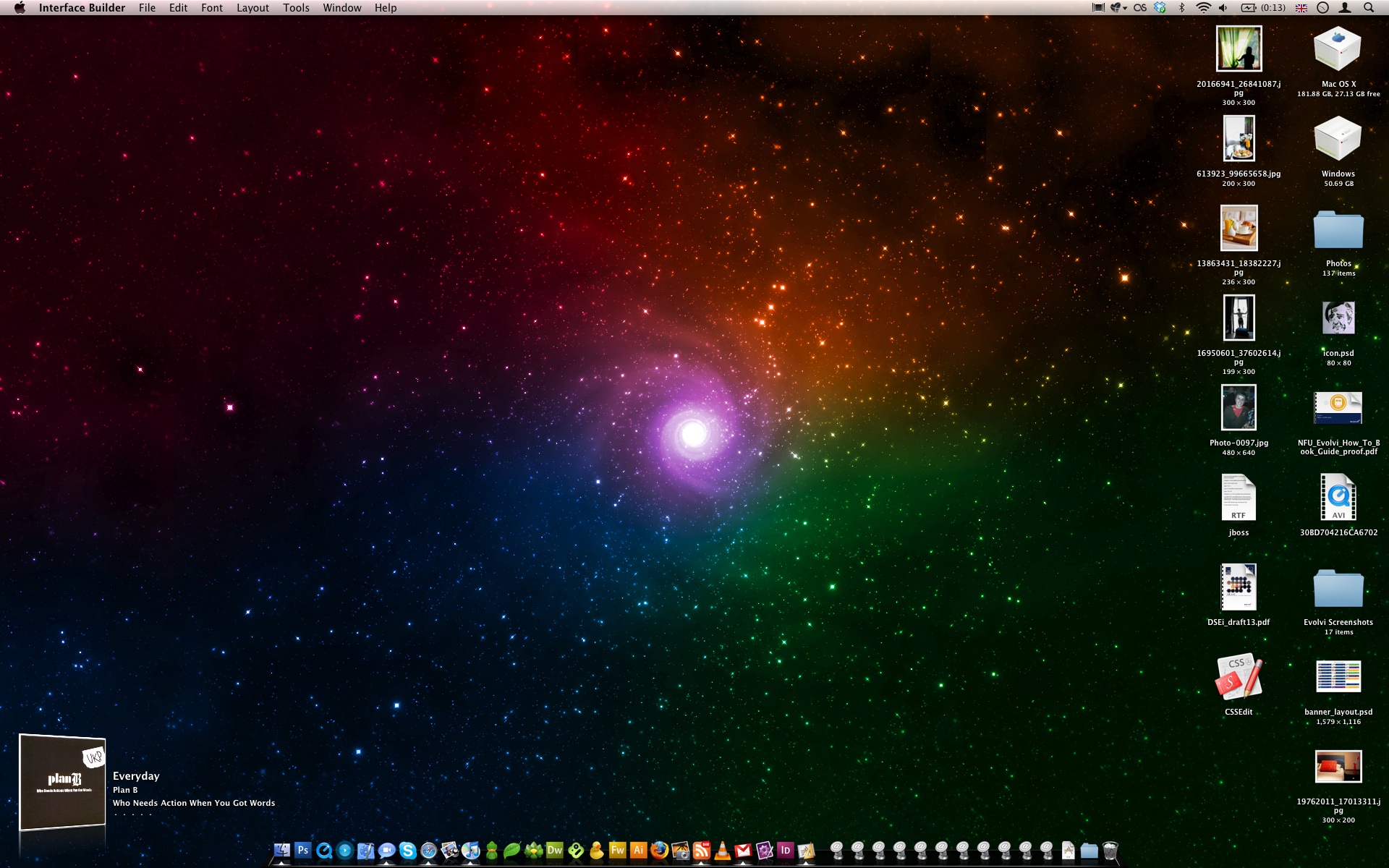Select the Evolvi Screenshots folder
The image size is (1389, 868).
pyautogui.click(x=1338, y=590)
